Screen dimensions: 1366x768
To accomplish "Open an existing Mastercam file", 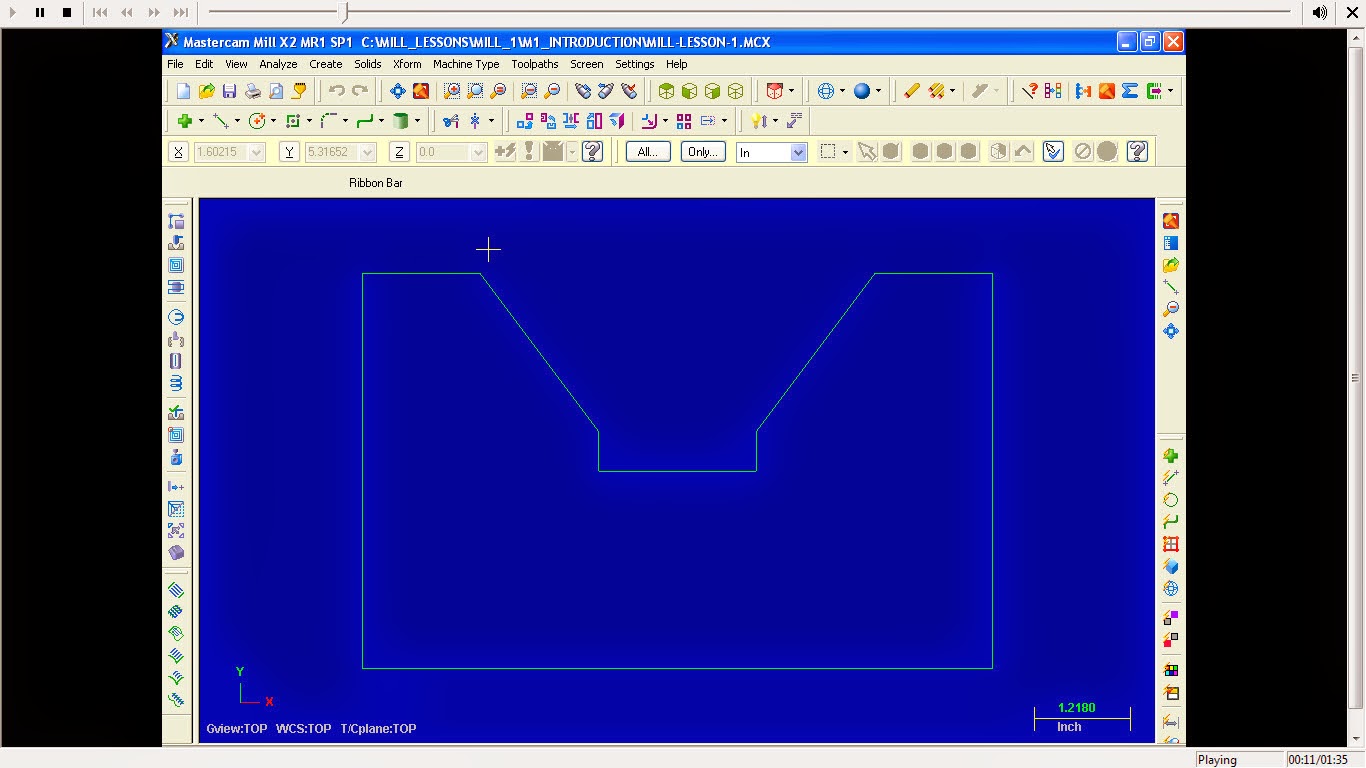I will pos(207,90).
